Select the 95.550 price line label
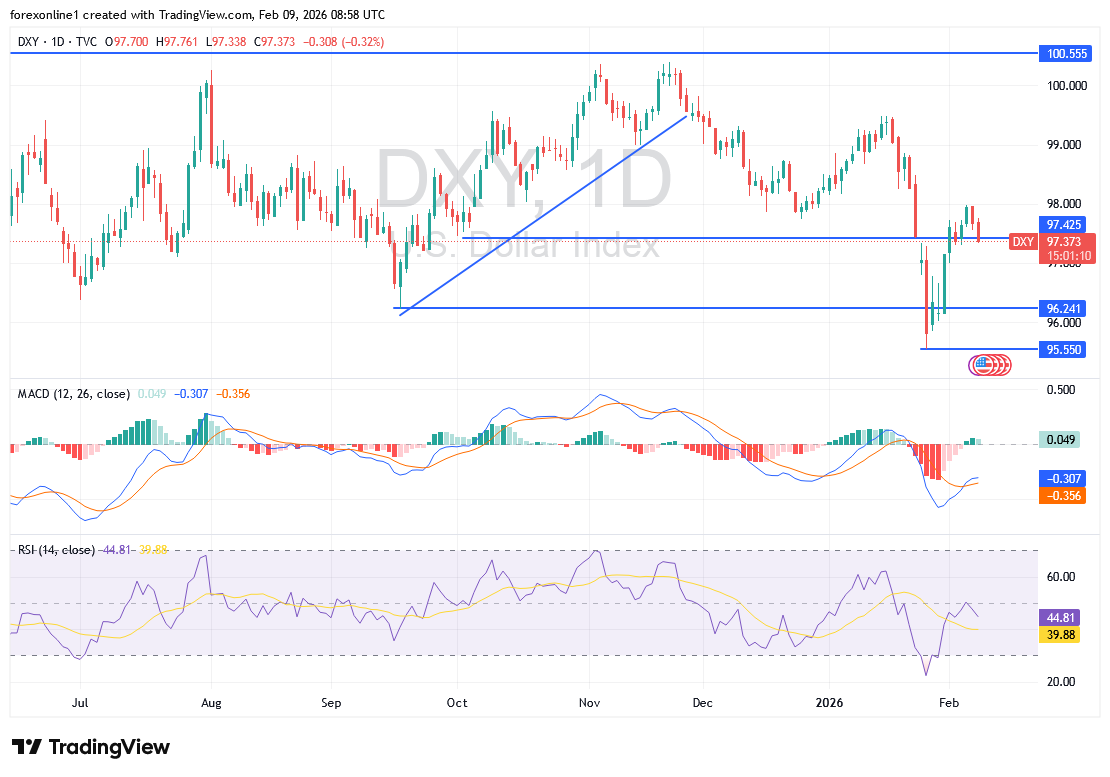 point(1063,350)
